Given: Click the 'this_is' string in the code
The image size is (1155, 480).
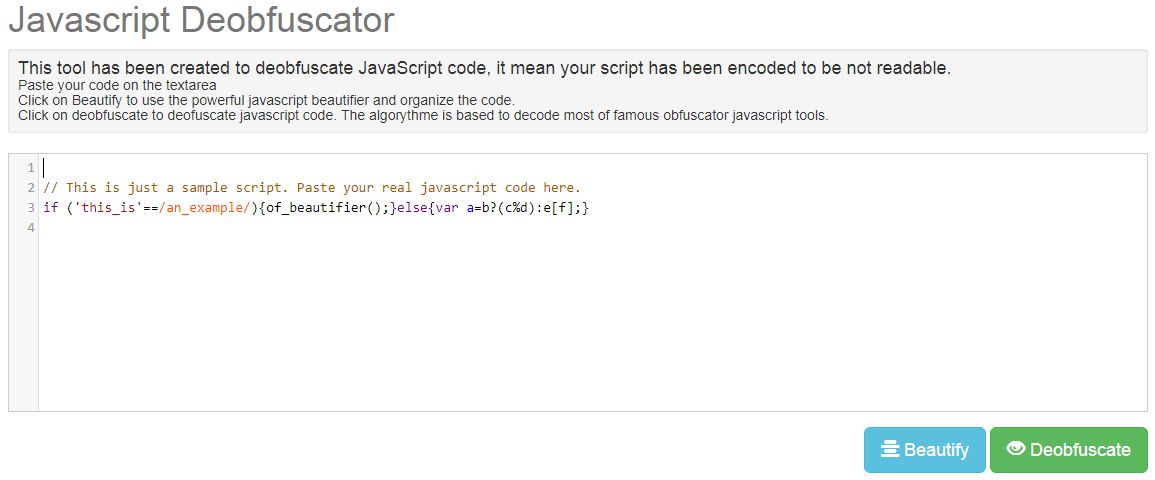Looking at the screenshot, I should point(103,208).
